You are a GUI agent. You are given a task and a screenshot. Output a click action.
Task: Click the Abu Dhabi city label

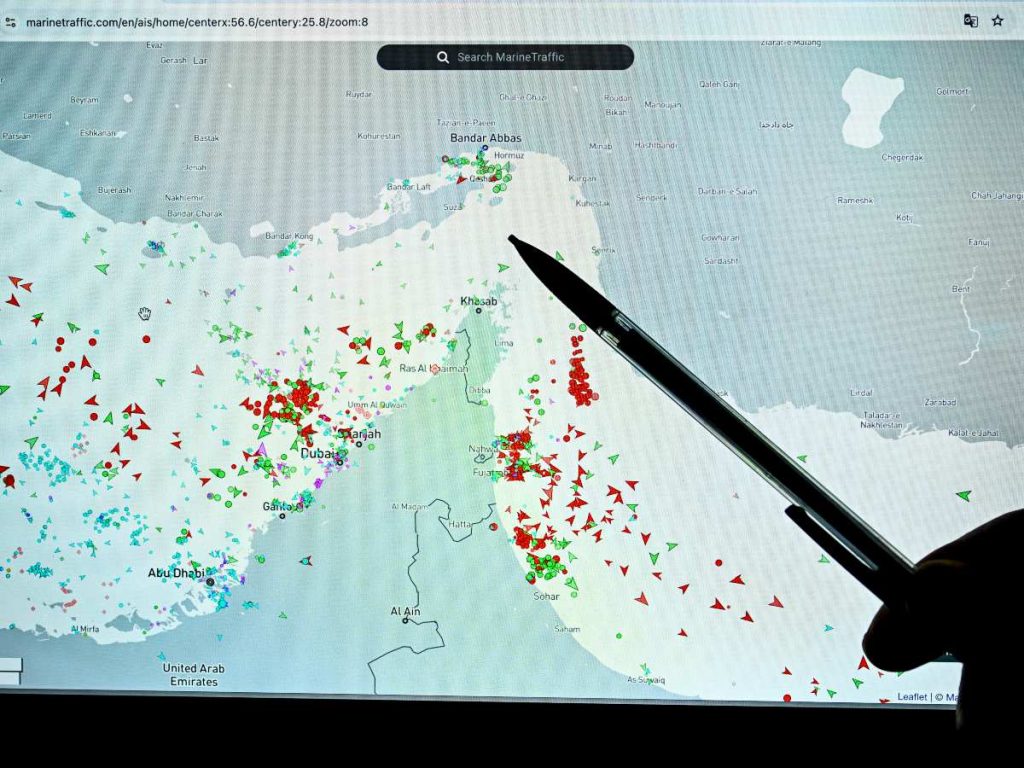click(x=176, y=572)
